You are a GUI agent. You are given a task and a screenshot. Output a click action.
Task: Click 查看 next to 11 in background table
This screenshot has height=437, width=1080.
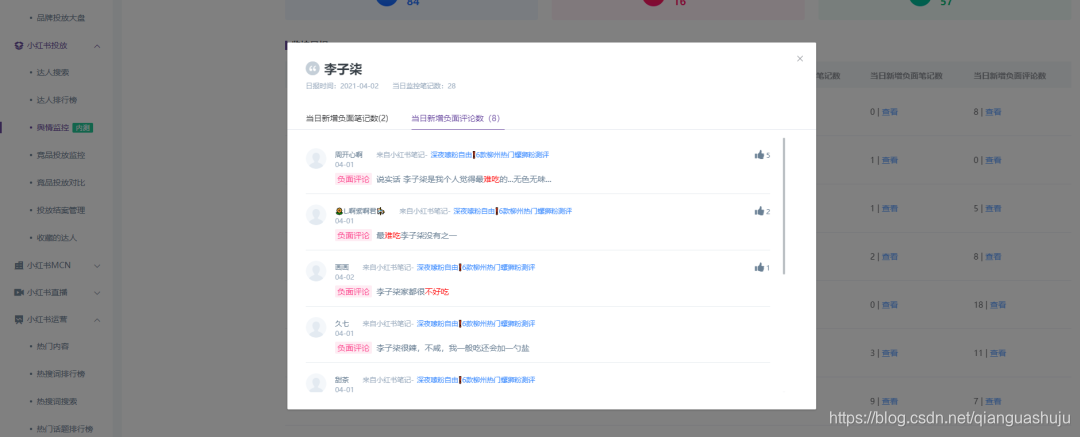click(998, 353)
